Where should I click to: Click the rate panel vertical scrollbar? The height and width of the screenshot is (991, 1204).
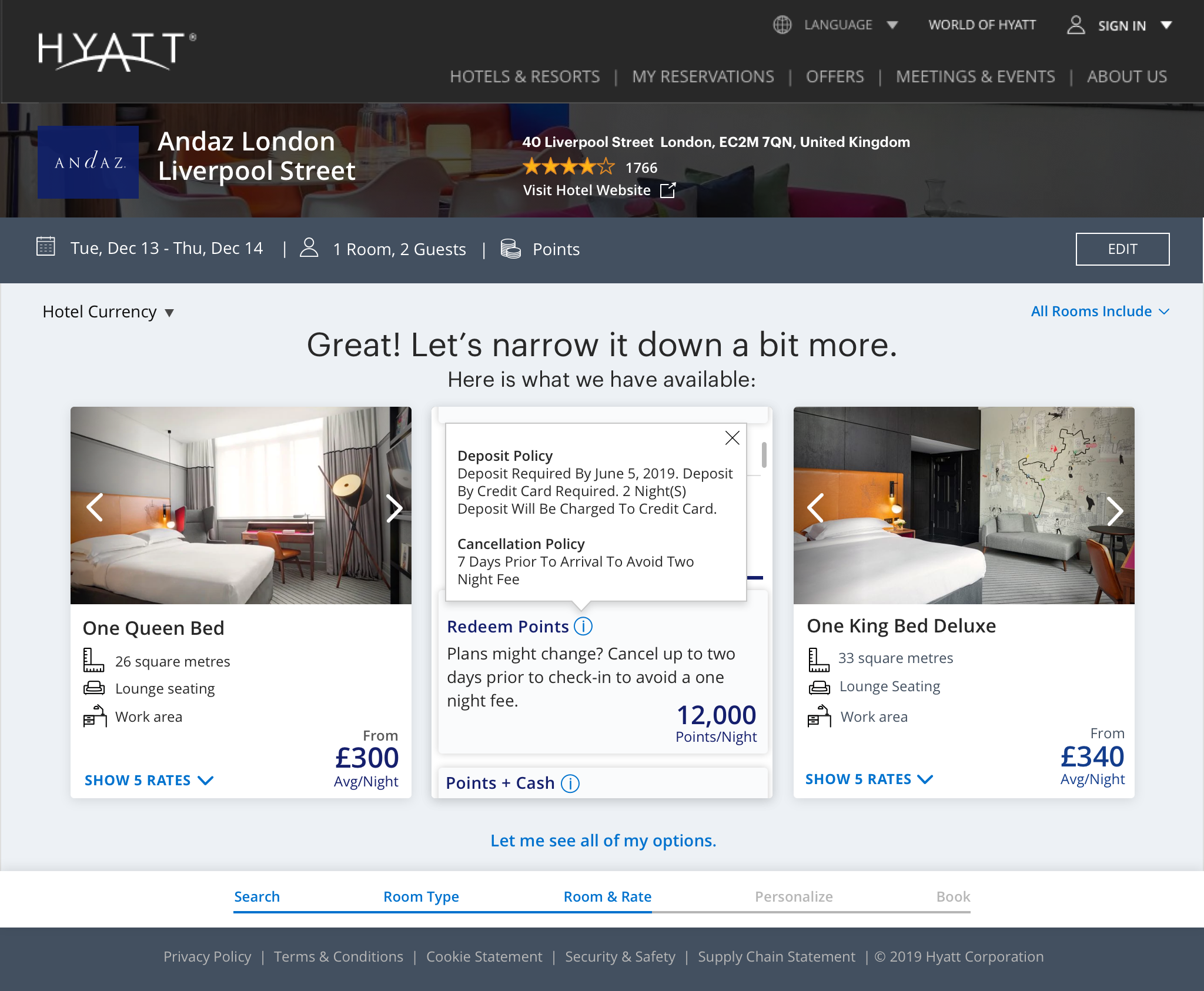(764, 455)
